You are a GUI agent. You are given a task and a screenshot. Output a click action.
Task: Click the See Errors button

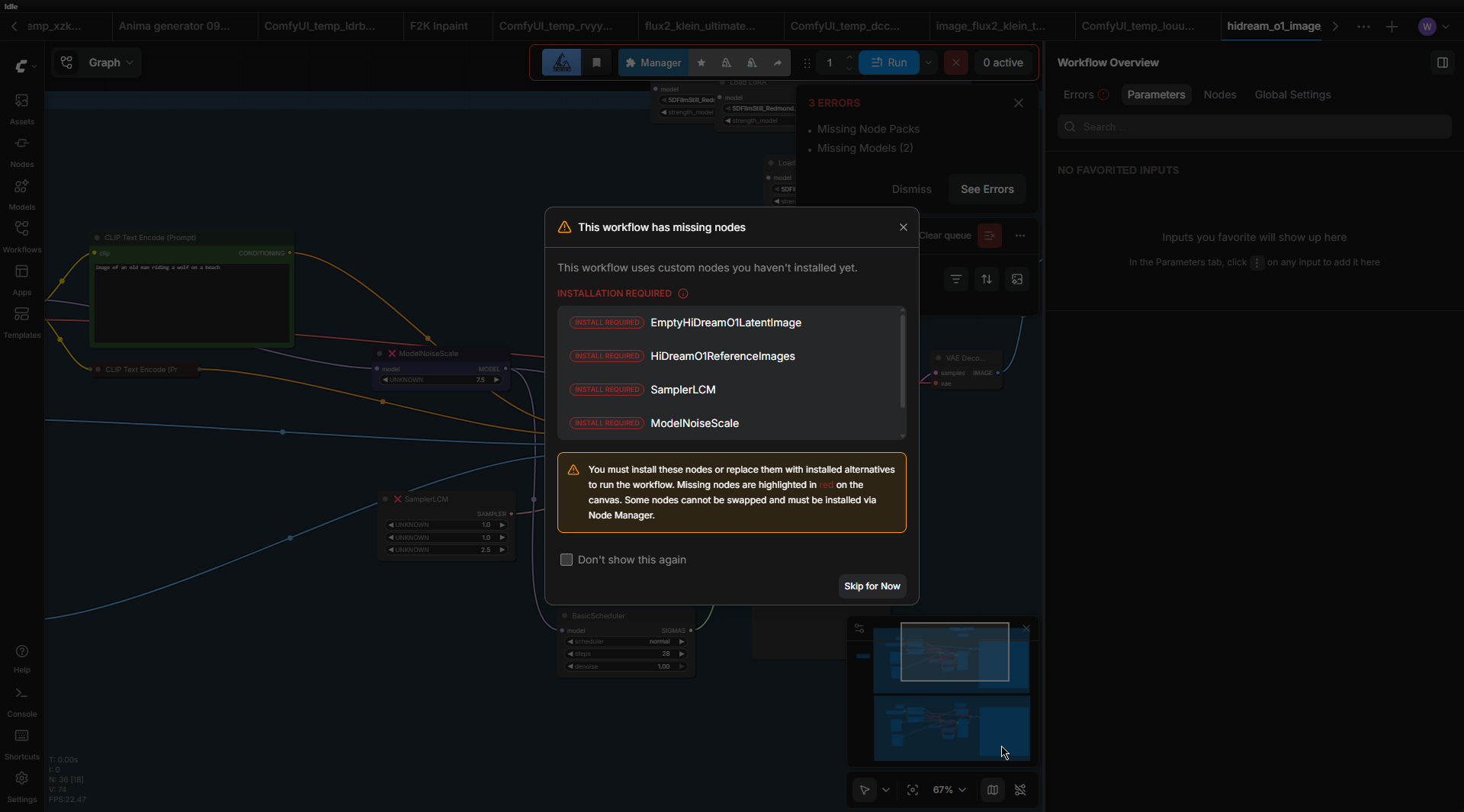(987, 189)
